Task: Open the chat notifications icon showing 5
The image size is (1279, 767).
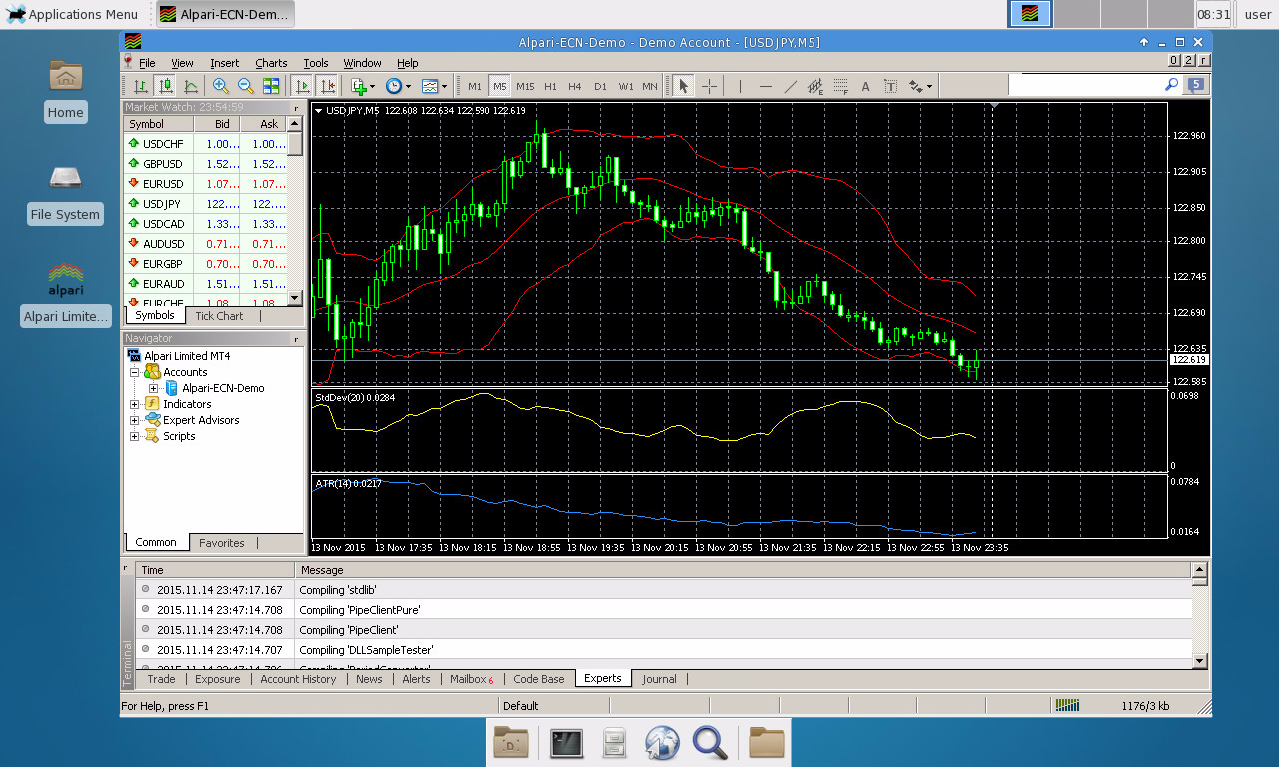Action: click(1196, 86)
